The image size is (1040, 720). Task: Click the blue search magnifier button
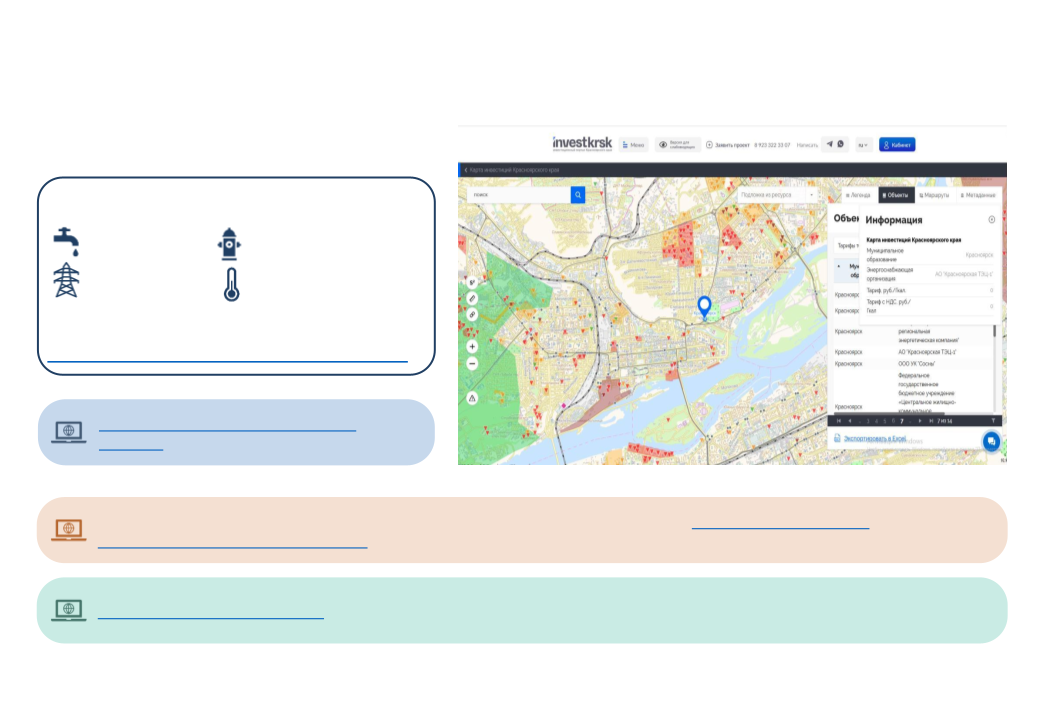coord(578,195)
